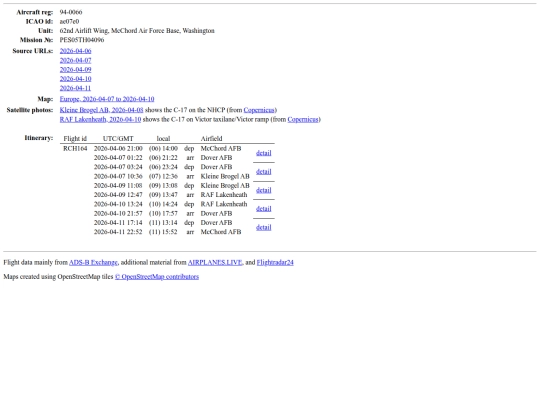Click mission number PES05TH04096

point(82,40)
